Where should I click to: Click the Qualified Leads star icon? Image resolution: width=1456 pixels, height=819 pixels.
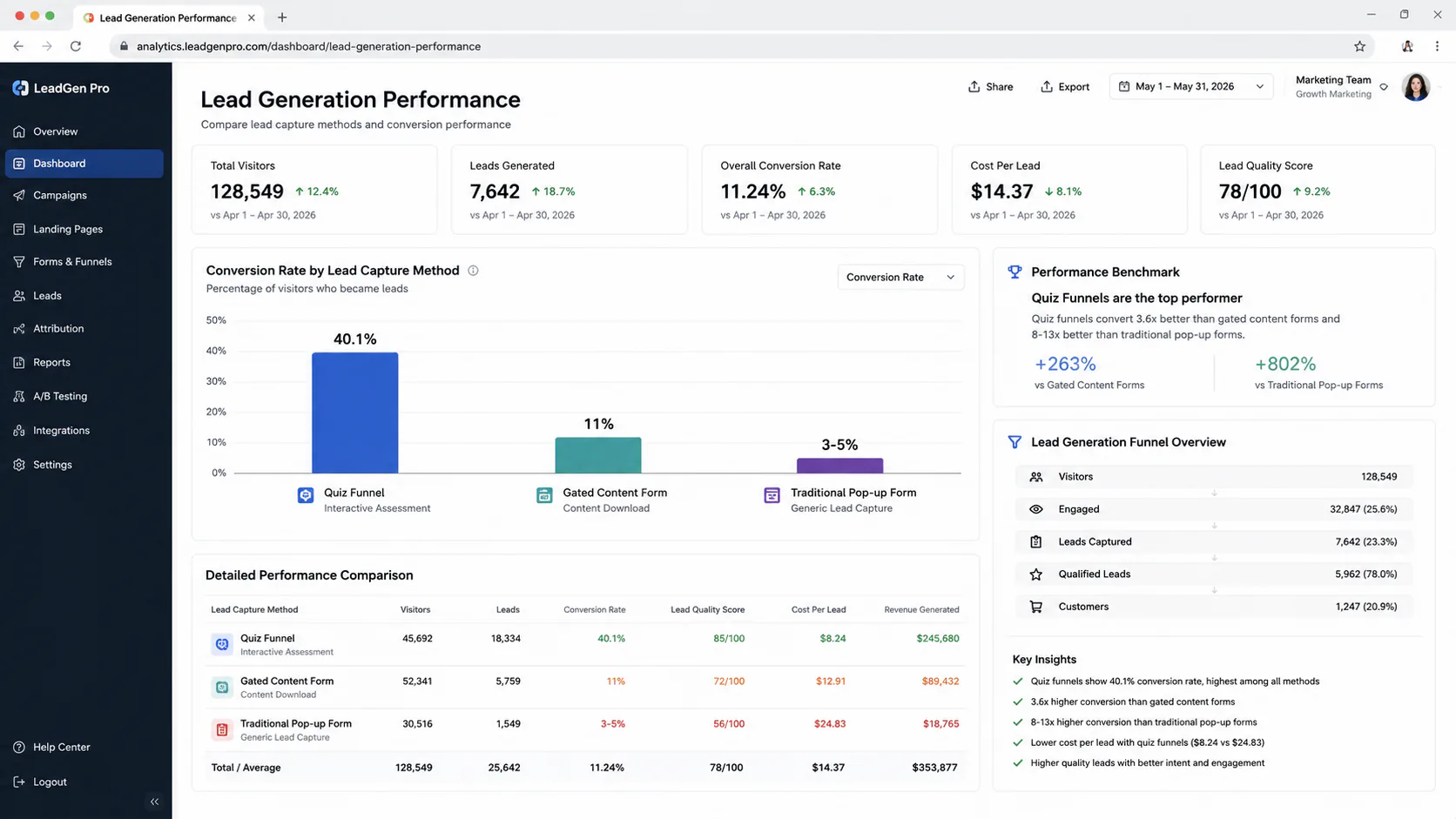[1036, 574]
